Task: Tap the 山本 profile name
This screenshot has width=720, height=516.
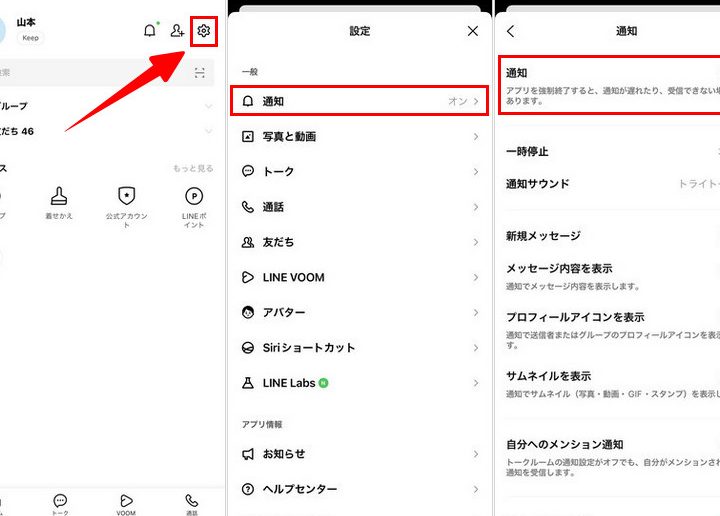Action: [x=26, y=22]
